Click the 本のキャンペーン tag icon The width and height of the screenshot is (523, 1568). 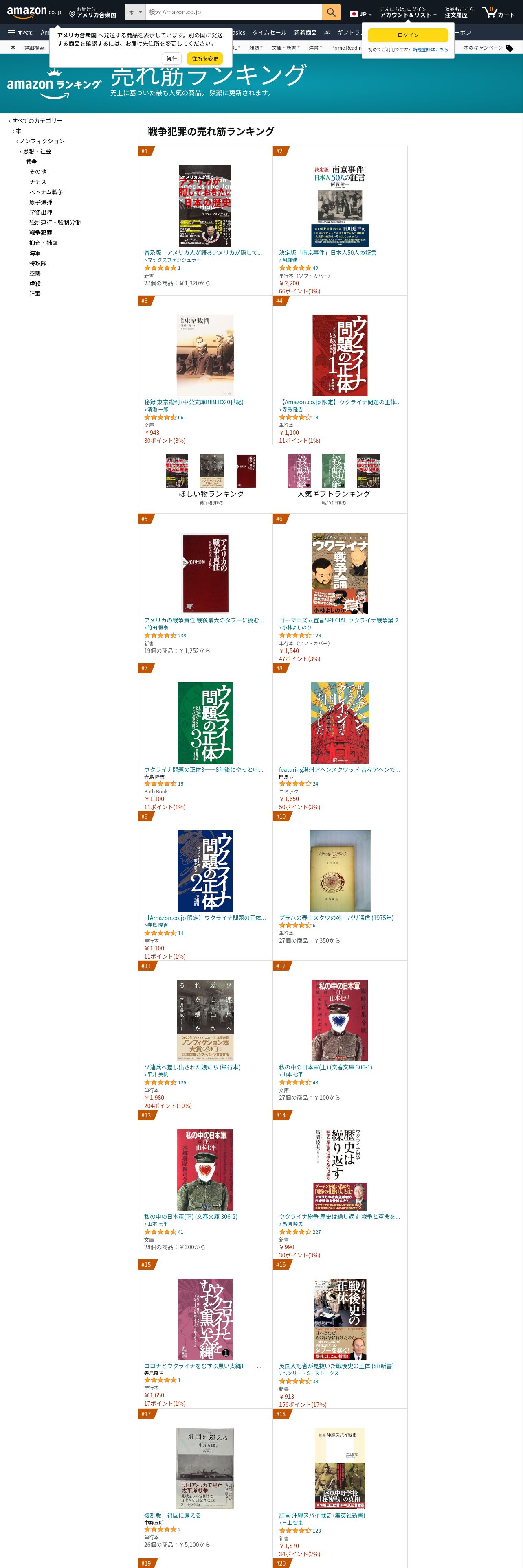pyautogui.click(x=510, y=48)
